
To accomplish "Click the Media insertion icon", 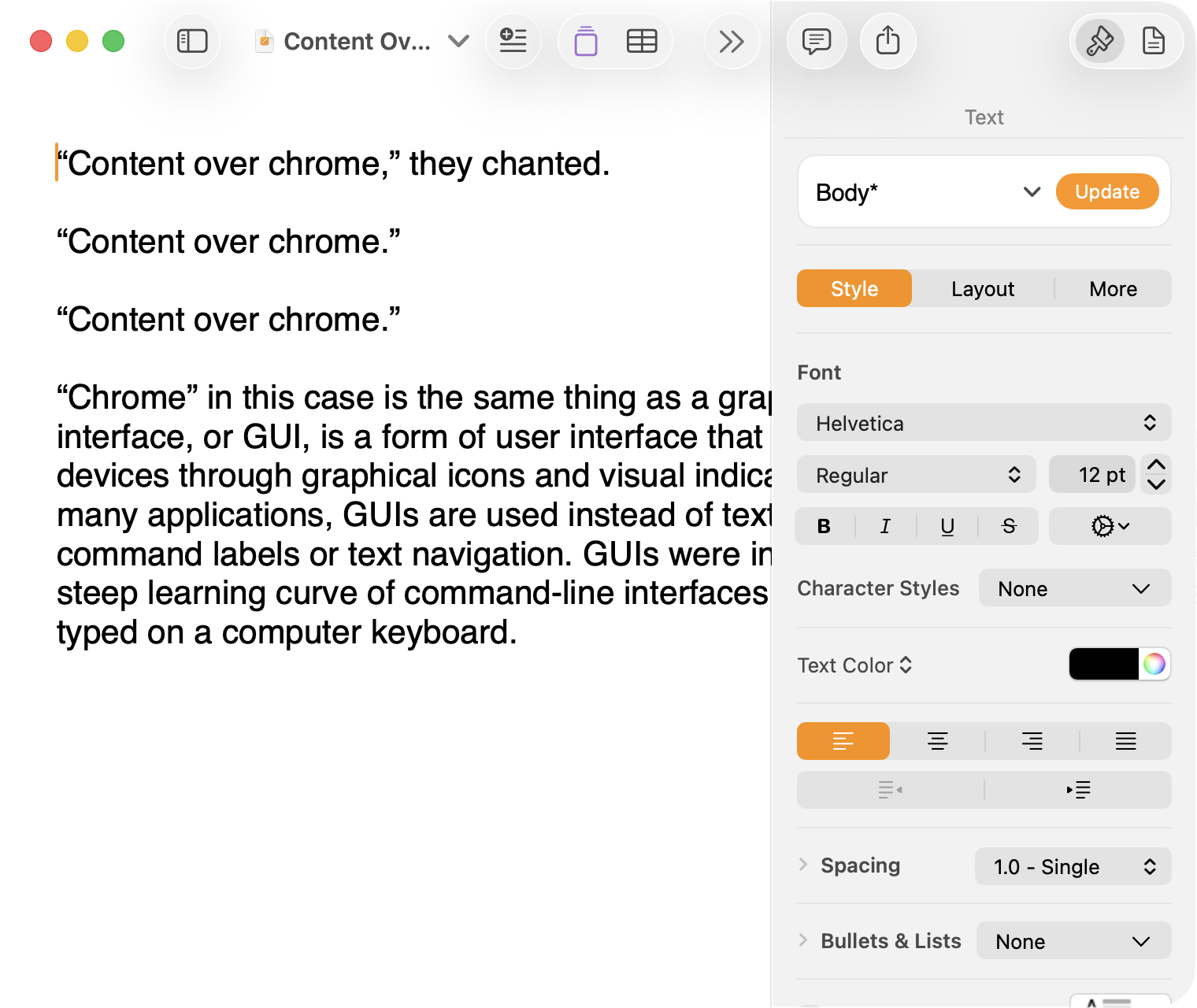I will coord(584,41).
